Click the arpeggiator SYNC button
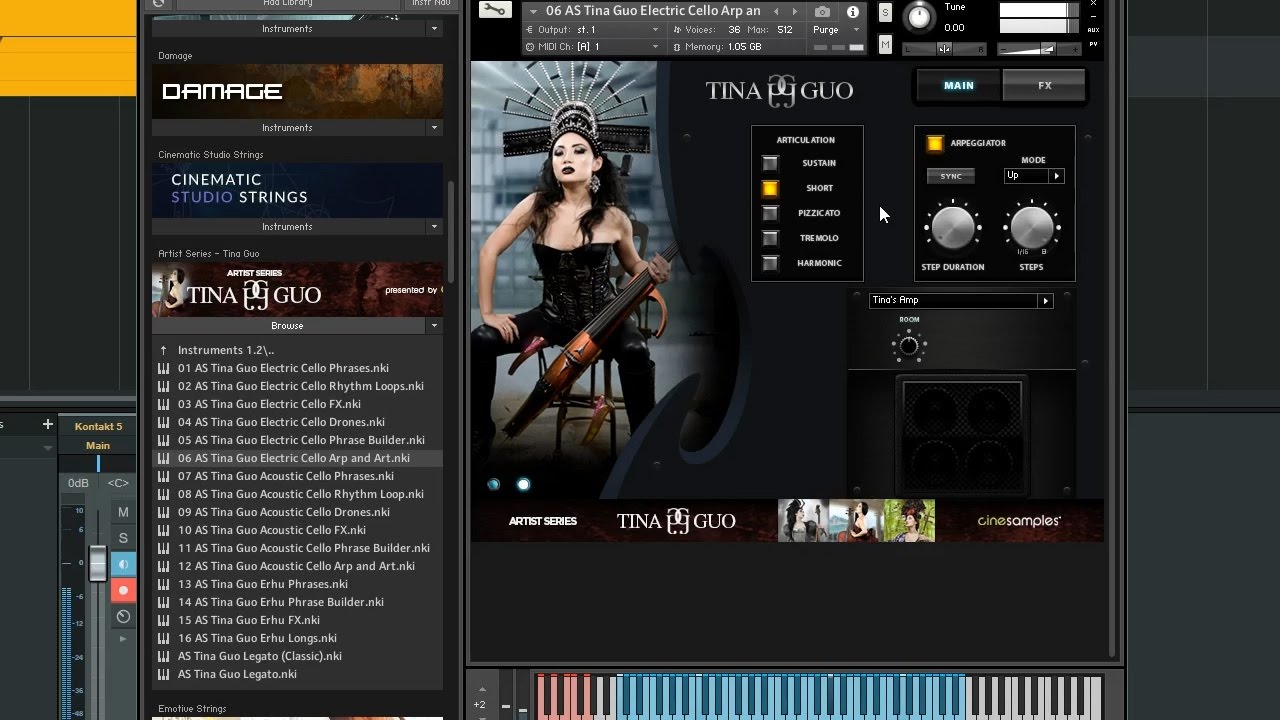 click(x=951, y=176)
